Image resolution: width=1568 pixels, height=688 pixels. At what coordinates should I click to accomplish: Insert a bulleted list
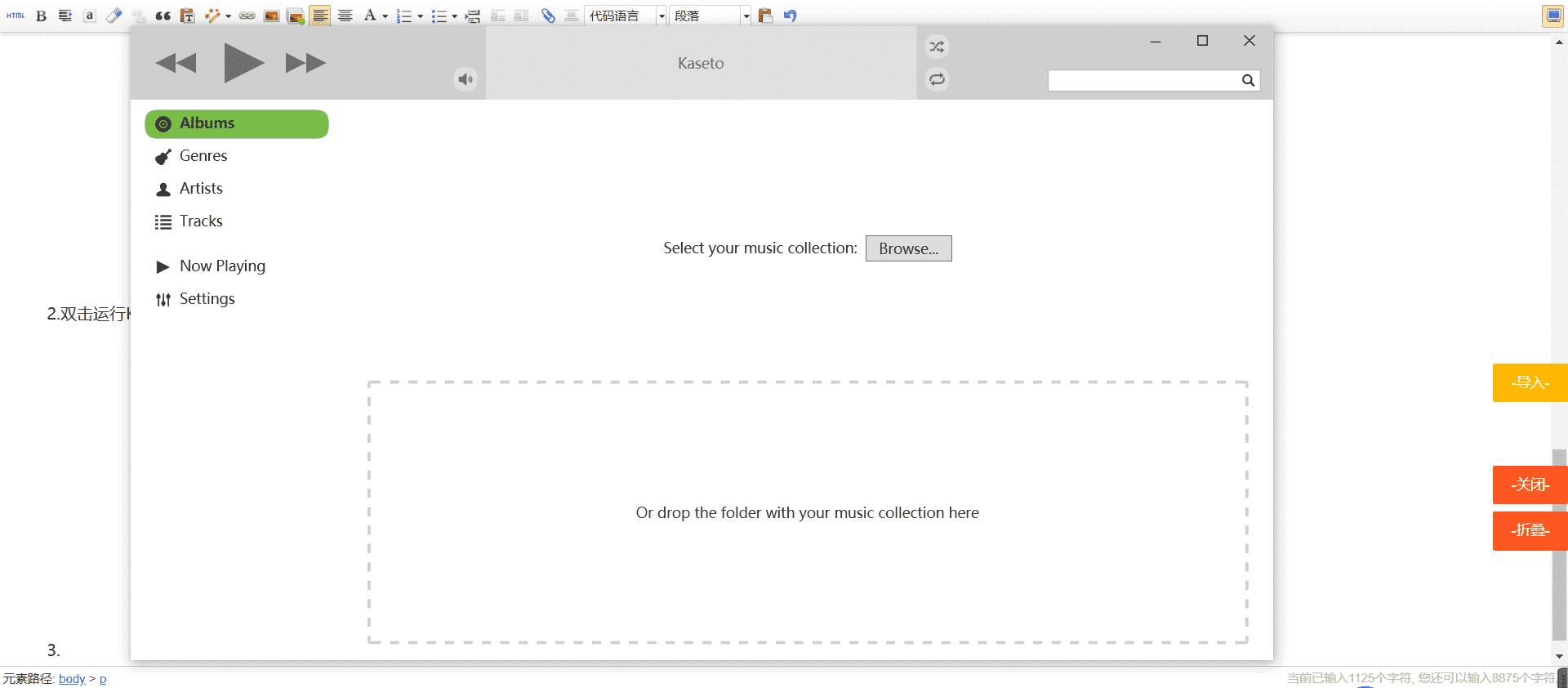point(439,16)
